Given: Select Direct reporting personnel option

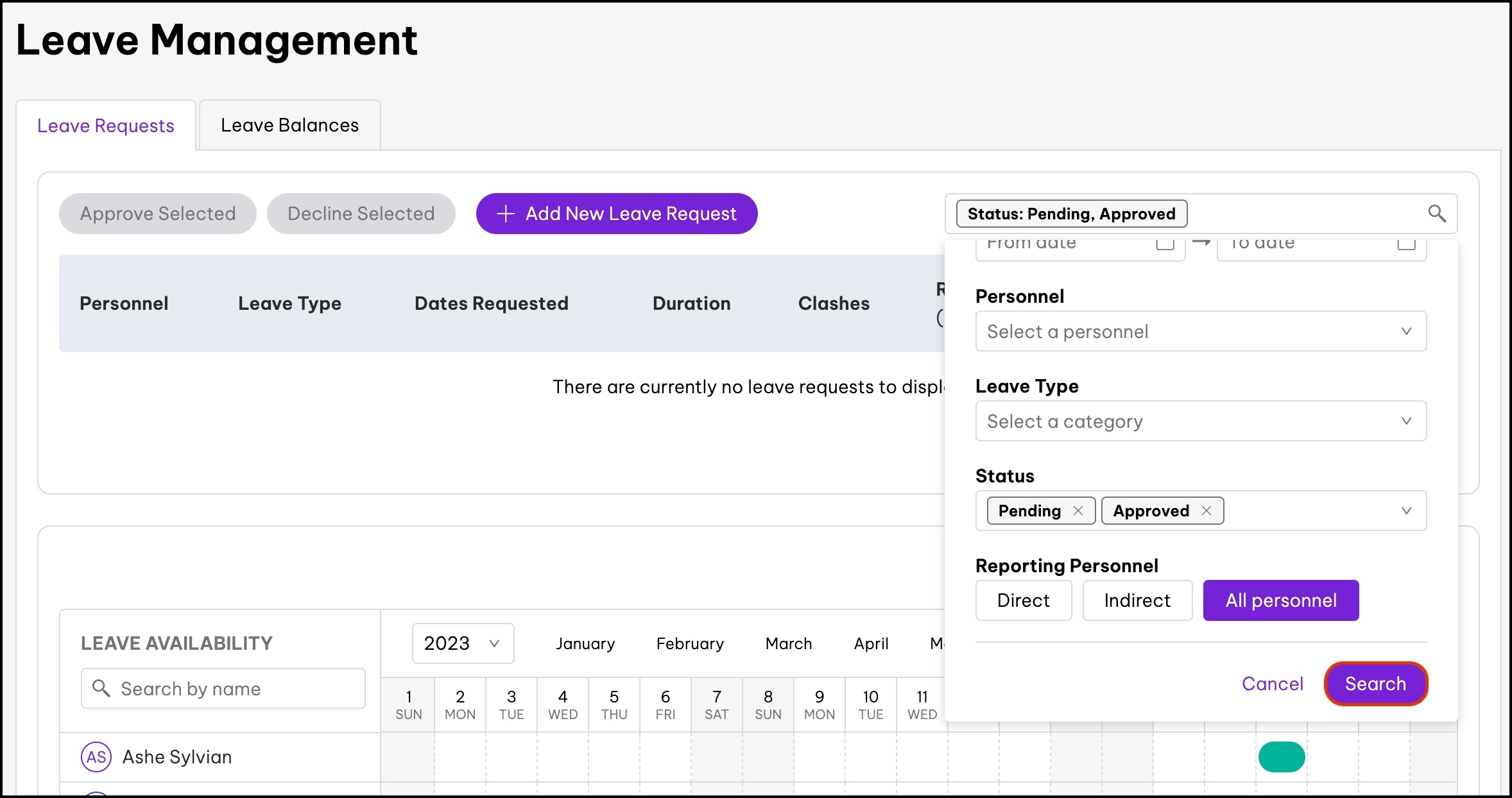Looking at the screenshot, I should pyautogui.click(x=1023, y=600).
